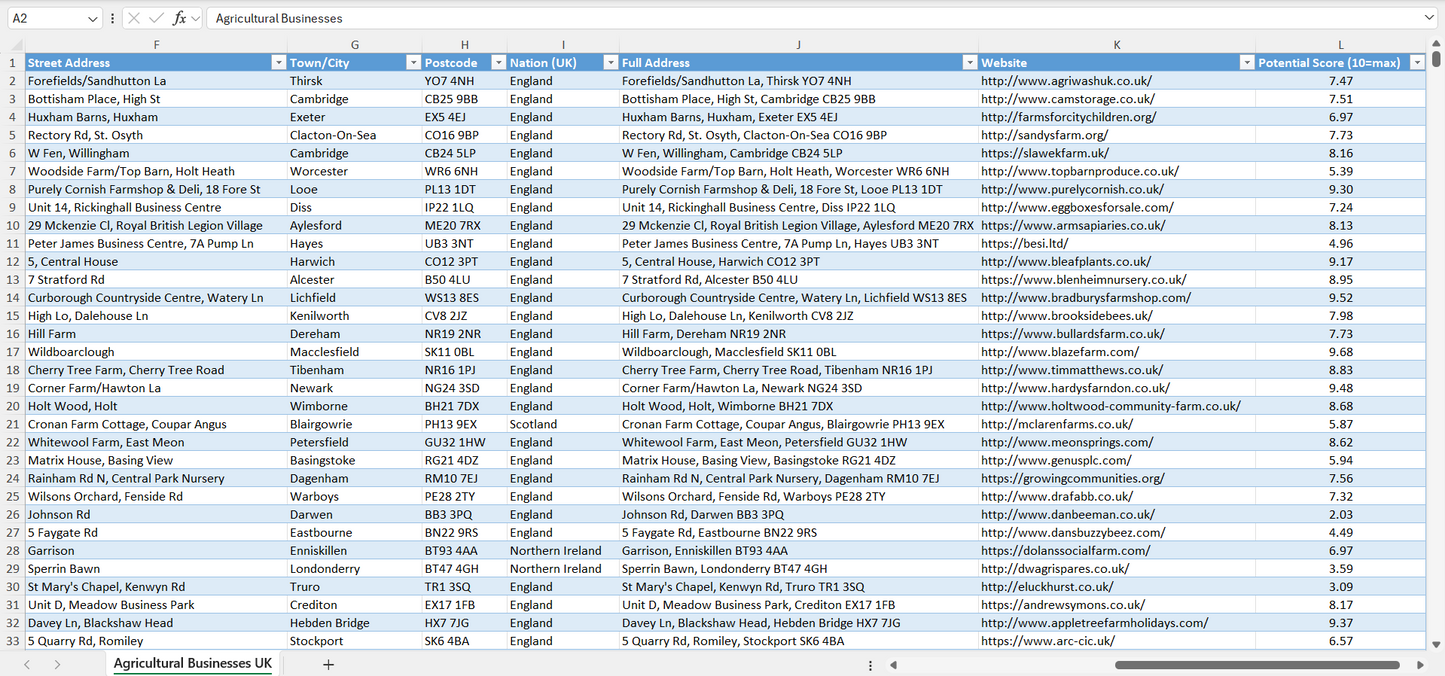Click the ellipsis near the horizontal scrollbar

tap(869, 664)
